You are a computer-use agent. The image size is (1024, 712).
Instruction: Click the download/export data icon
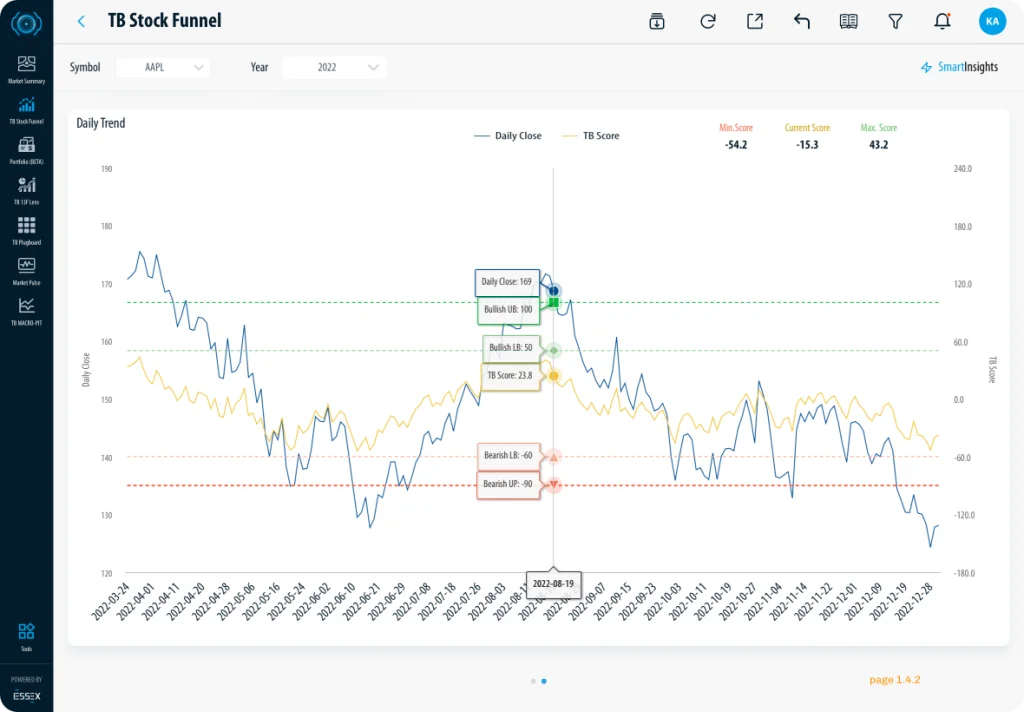pyautogui.click(x=657, y=21)
